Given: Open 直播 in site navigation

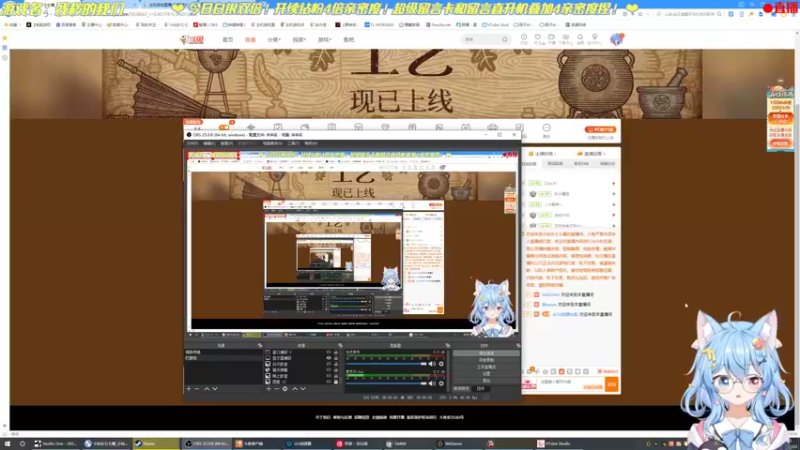Looking at the screenshot, I should pyautogui.click(x=250, y=39).
